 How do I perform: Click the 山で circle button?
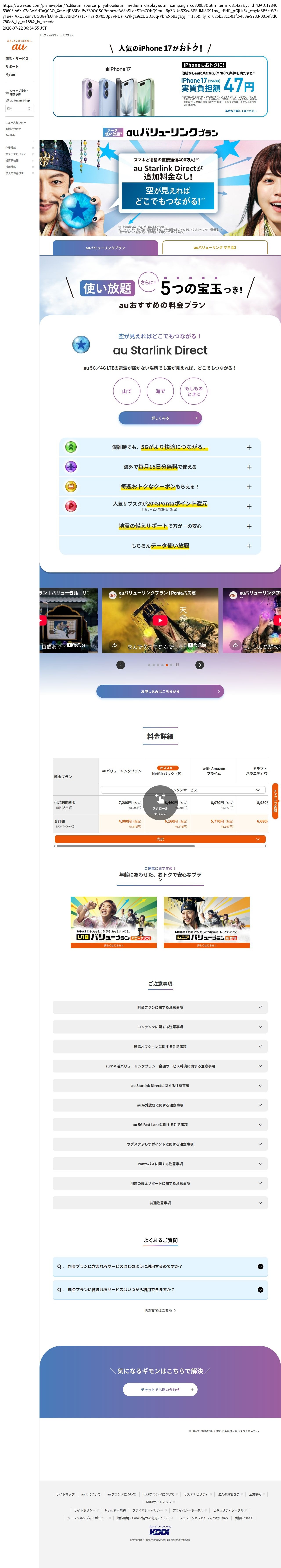tap(127, 391)
